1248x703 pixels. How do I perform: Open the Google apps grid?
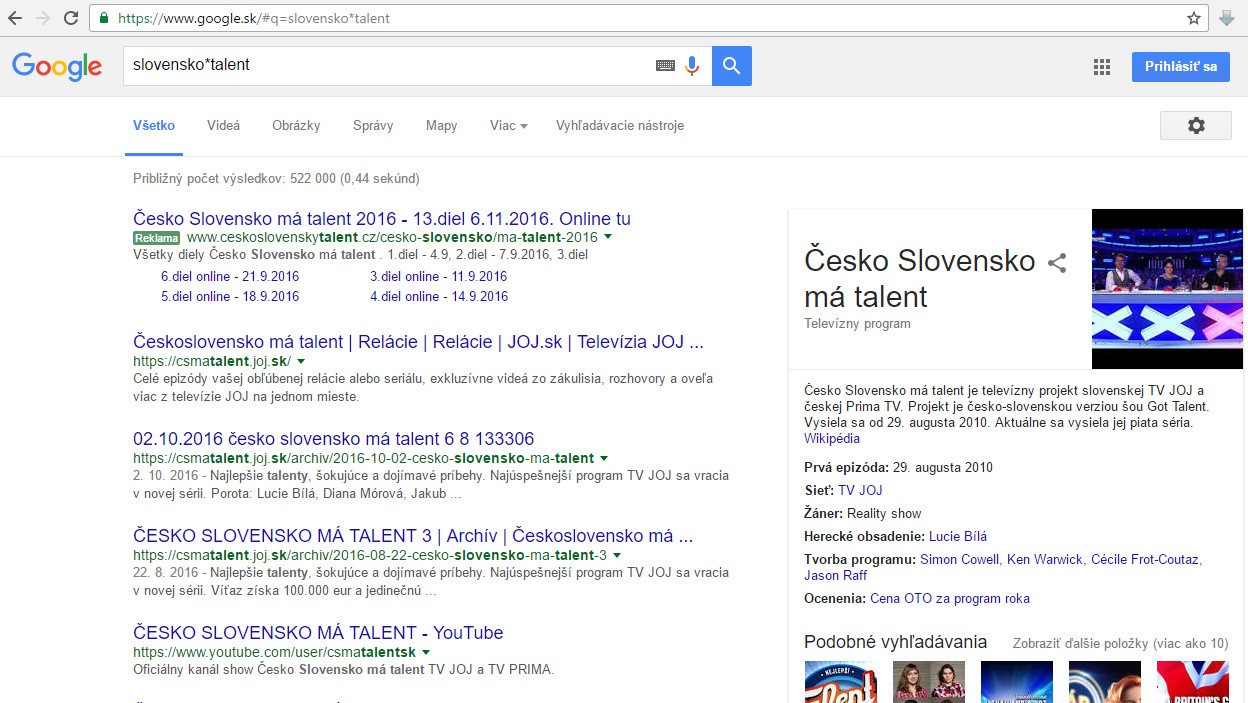[x=1102, y=67]
